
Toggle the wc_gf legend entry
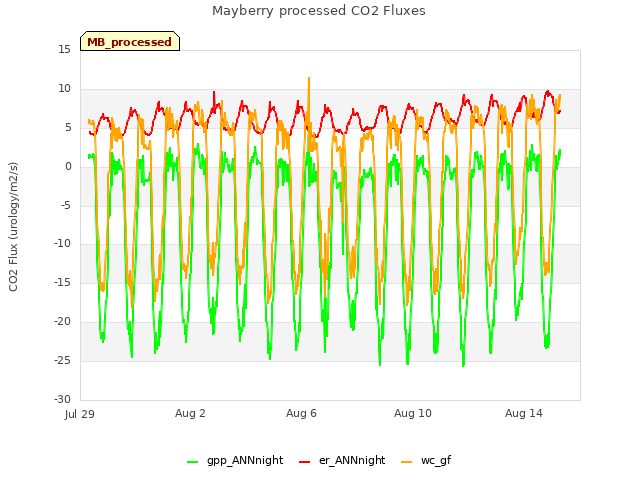tap(426, 460)
